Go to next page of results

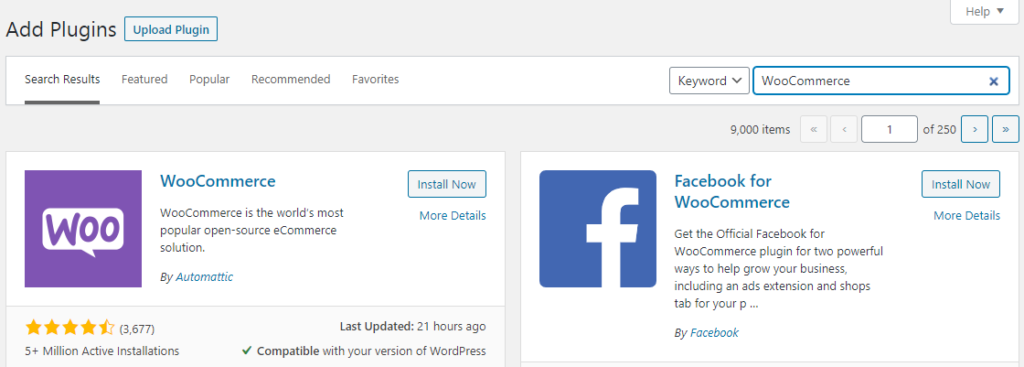[x=975, y=129]
